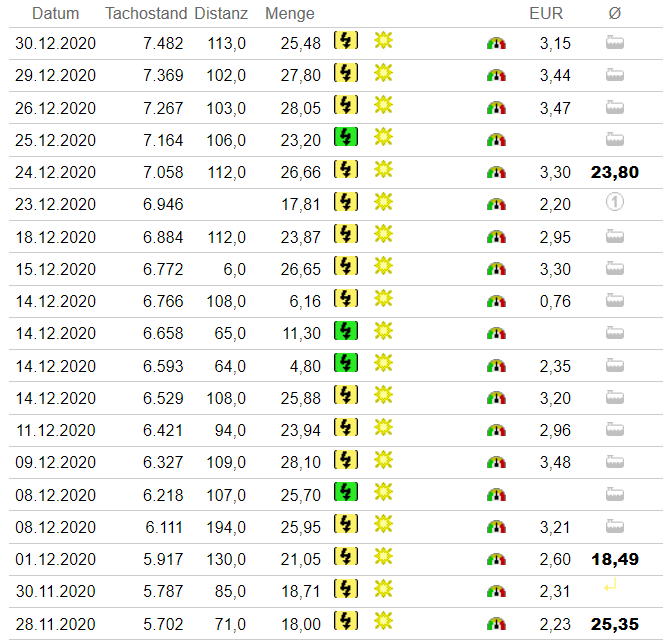Open the entry dated 24.12.2020
This screenshot has height=640, width=663.
(56, 172)
